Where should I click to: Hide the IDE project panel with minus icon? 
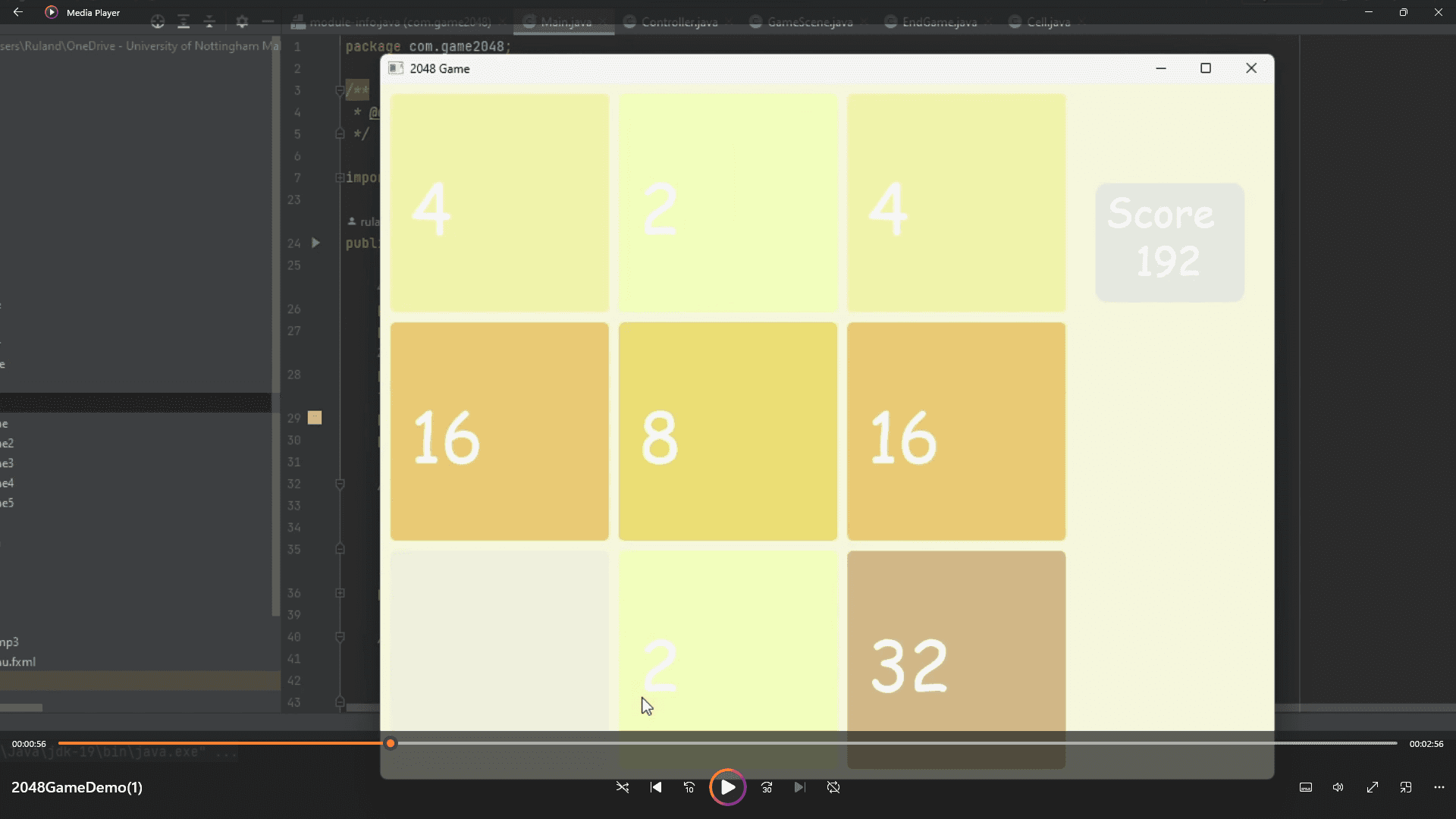pyautogui.click(x=268, y=22)
